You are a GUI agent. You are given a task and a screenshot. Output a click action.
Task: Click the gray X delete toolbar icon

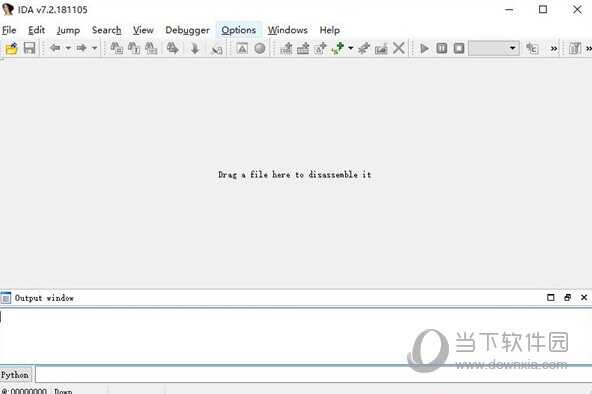point(399,48)
